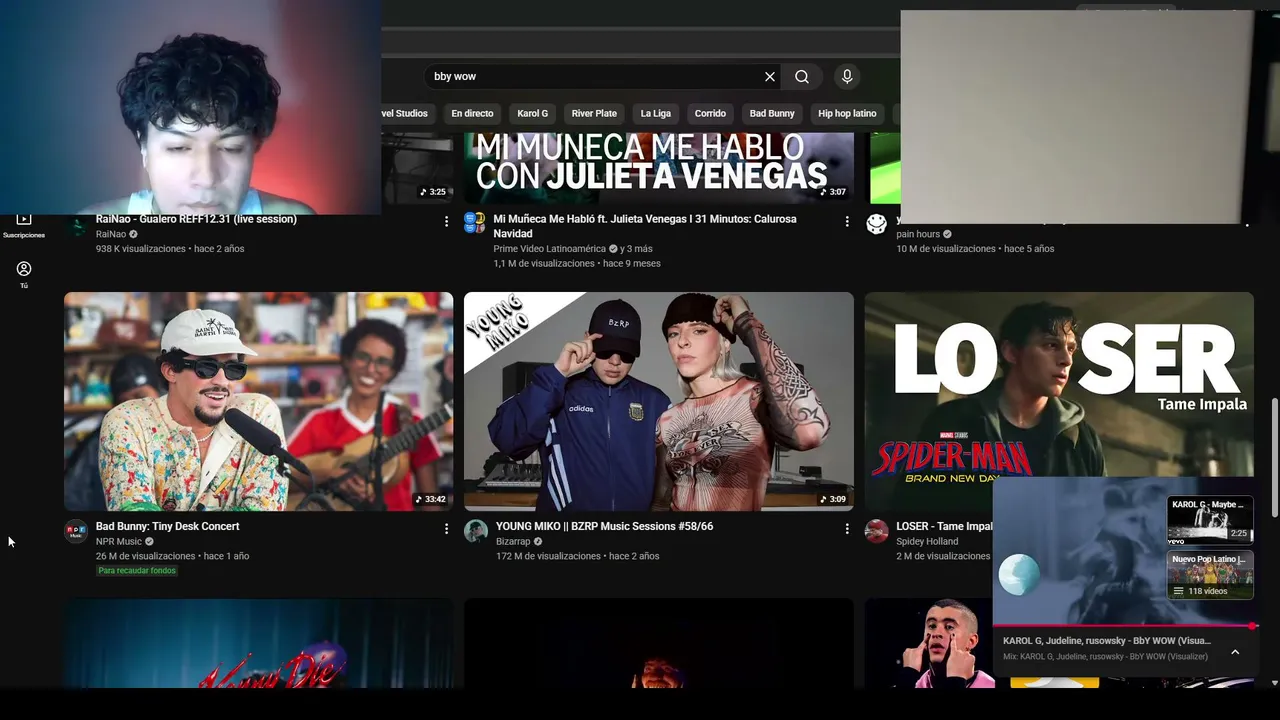Play the Bad Bunny Tiny Desk Concert thumbnail
Screen dimensions: 1280x720
[x=258, y=401]
